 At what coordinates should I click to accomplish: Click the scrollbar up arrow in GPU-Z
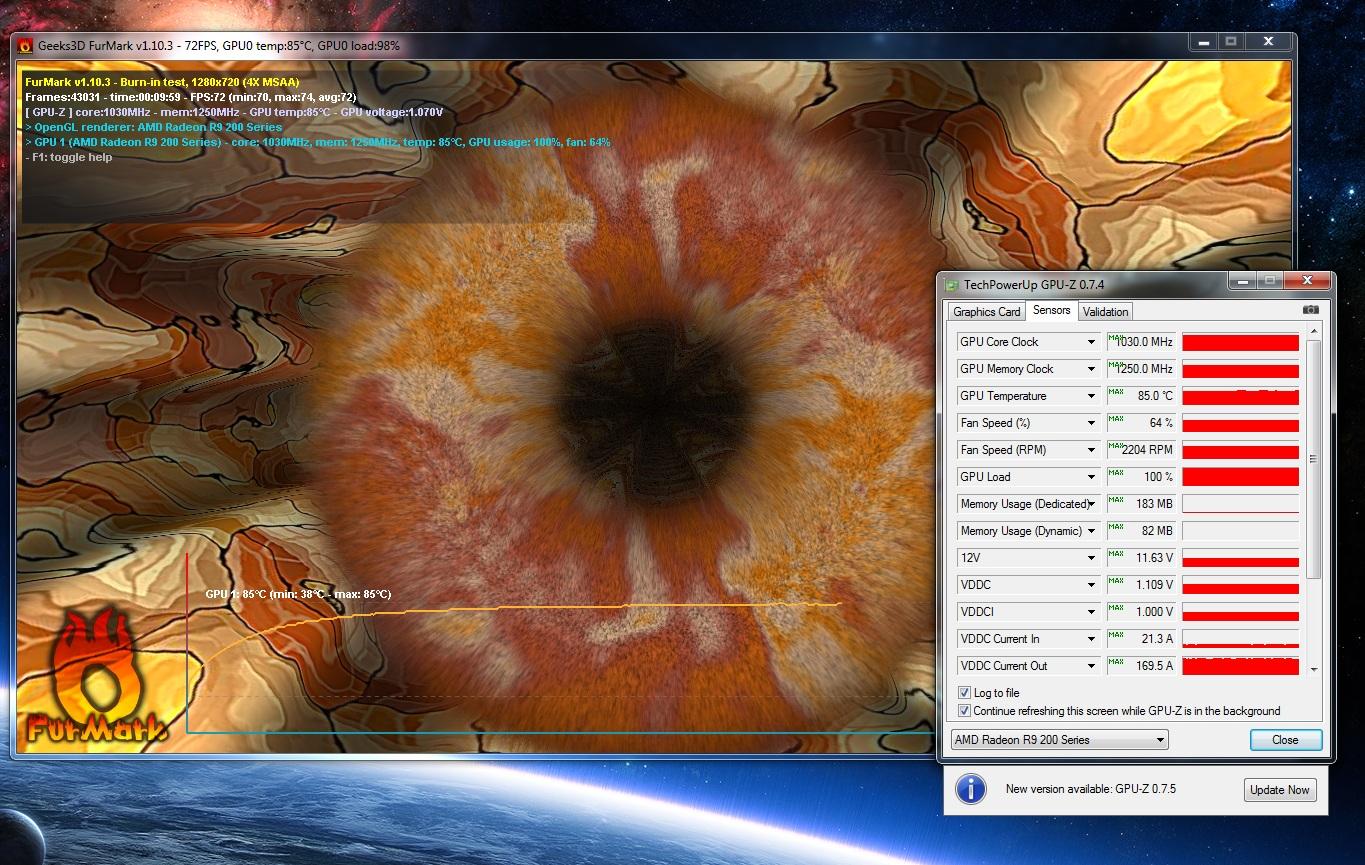(1314, 331)
